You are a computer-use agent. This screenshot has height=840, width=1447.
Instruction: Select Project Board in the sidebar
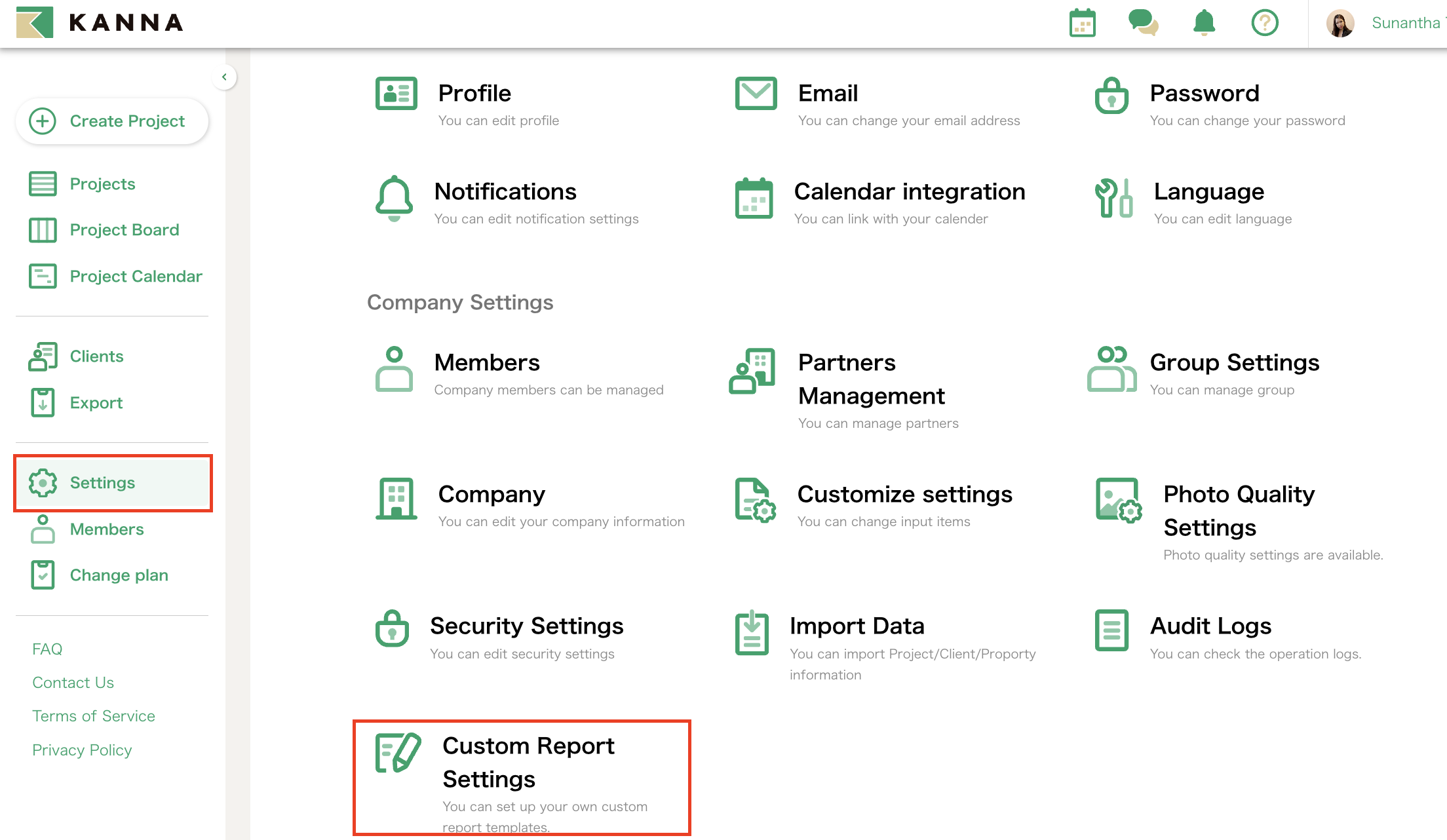125,229
